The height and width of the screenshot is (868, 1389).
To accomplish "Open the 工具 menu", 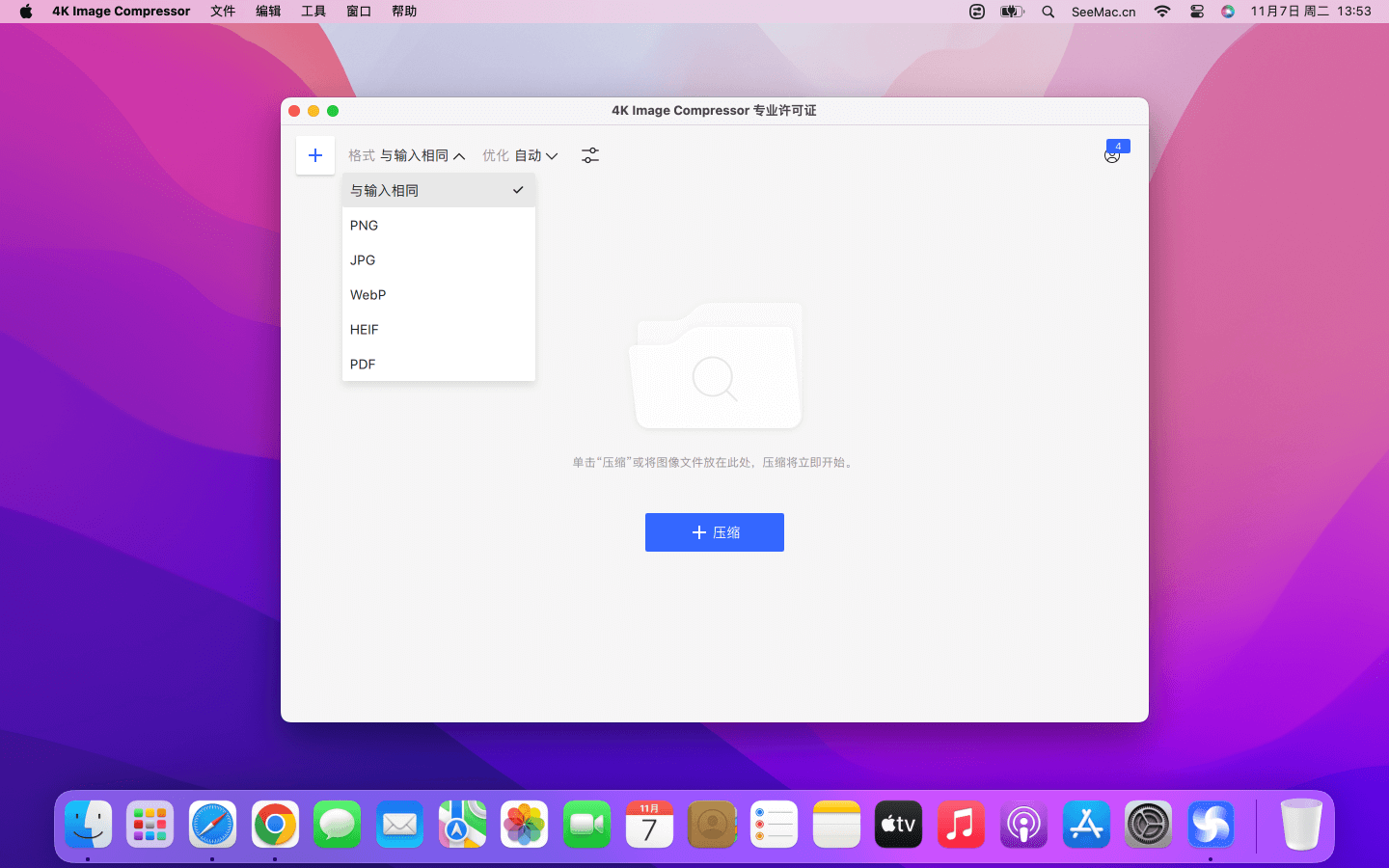I will tap(313, 12).
